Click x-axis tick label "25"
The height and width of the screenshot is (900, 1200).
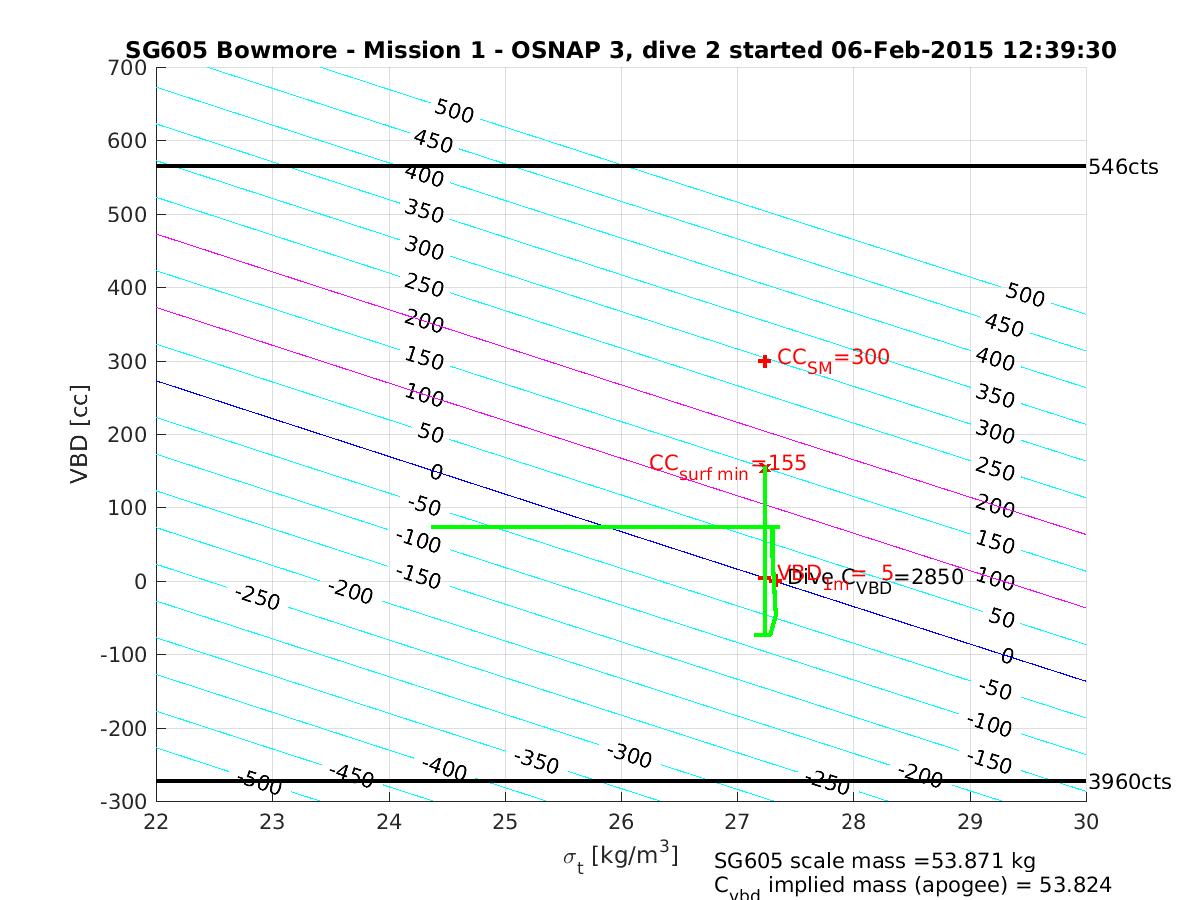(505, 821)
